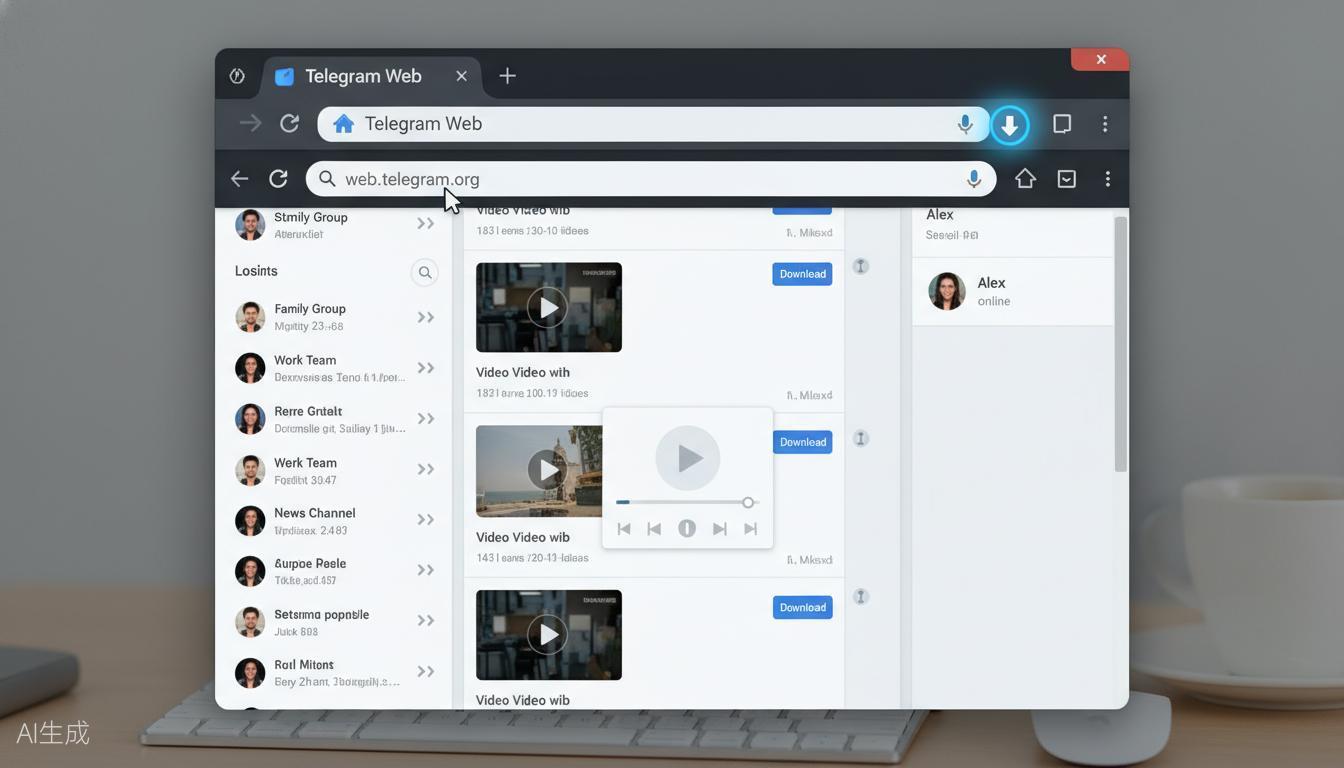The height and width of the screenshot is (768, 1344).
Task: Click the 'Video Video wih' title text
Action: point(523,372)
